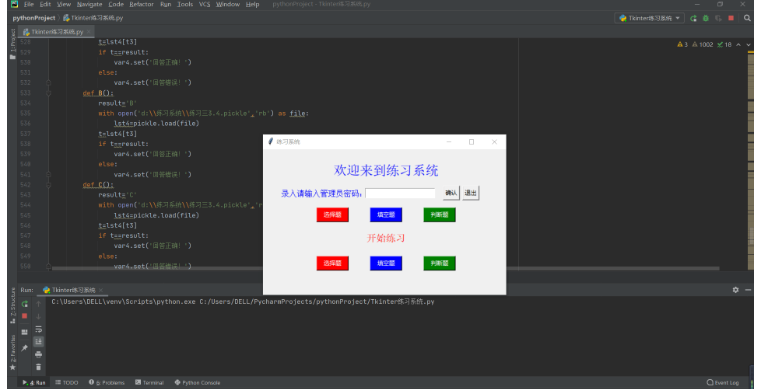This screenshot has height=389, width=757.
Task: Open the Favorites tool window sidebar button
Action: (13, 352)
